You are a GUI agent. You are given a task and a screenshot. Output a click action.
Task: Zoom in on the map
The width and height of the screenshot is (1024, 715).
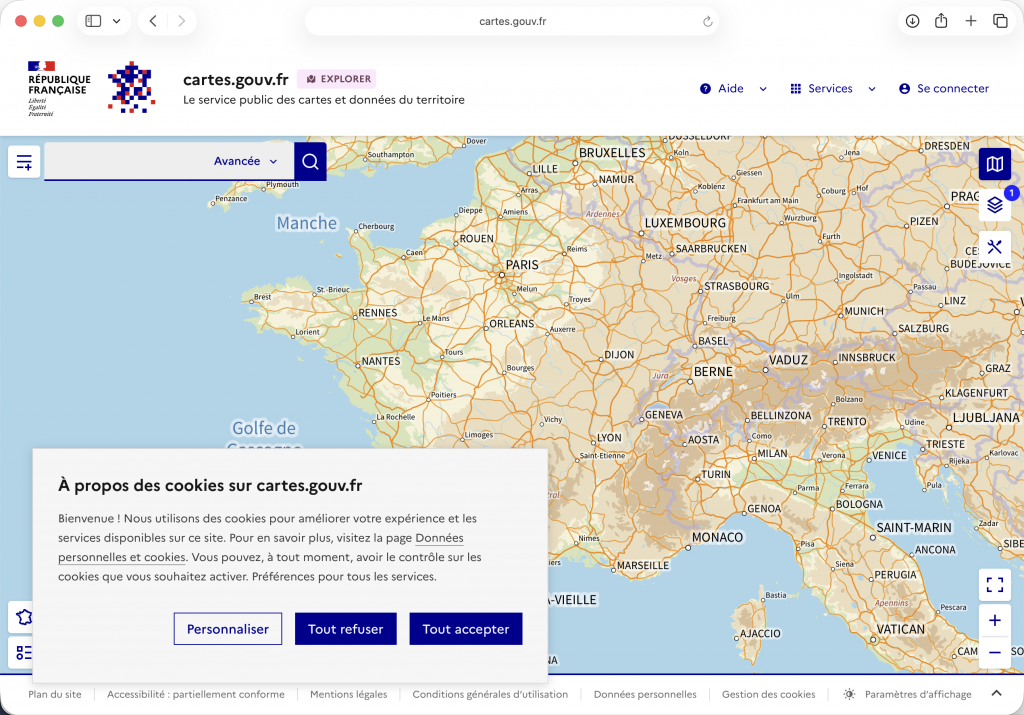click(994, 621)
